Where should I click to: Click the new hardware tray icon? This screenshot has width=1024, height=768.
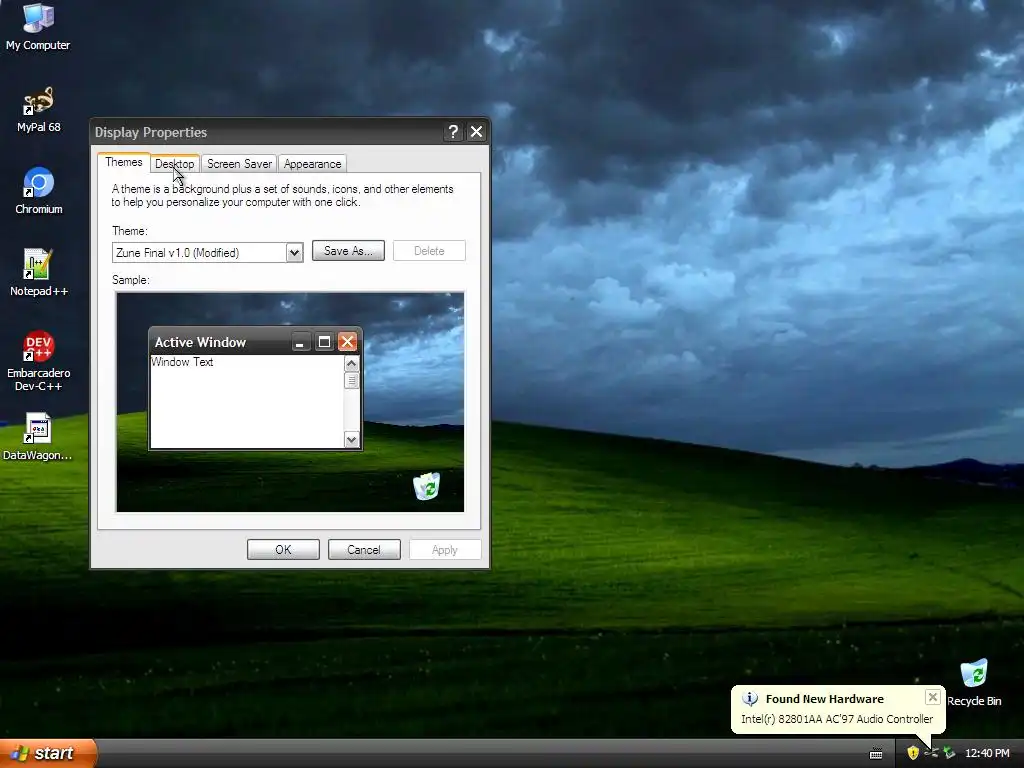[931, 753]
